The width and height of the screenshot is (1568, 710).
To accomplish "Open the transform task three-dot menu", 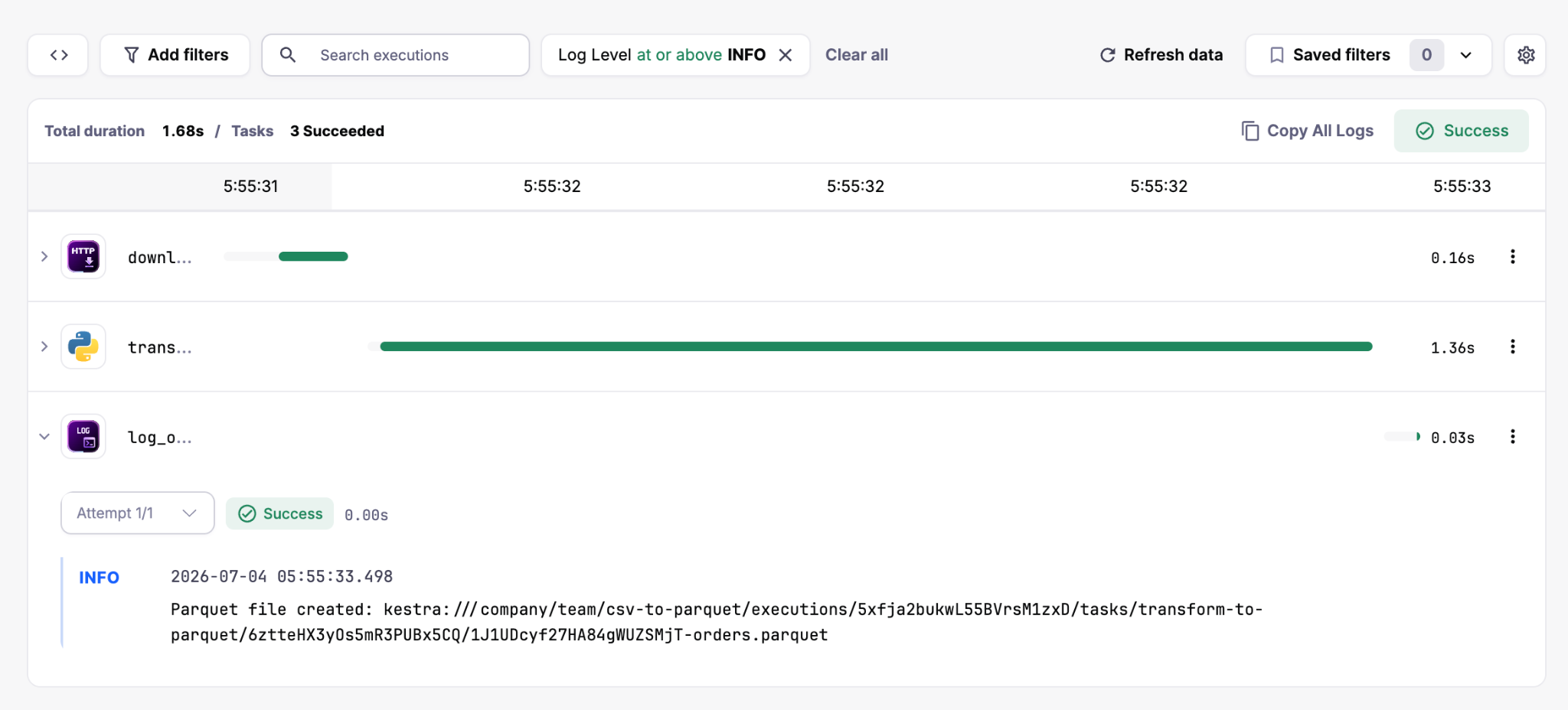I will (1513, 347).
